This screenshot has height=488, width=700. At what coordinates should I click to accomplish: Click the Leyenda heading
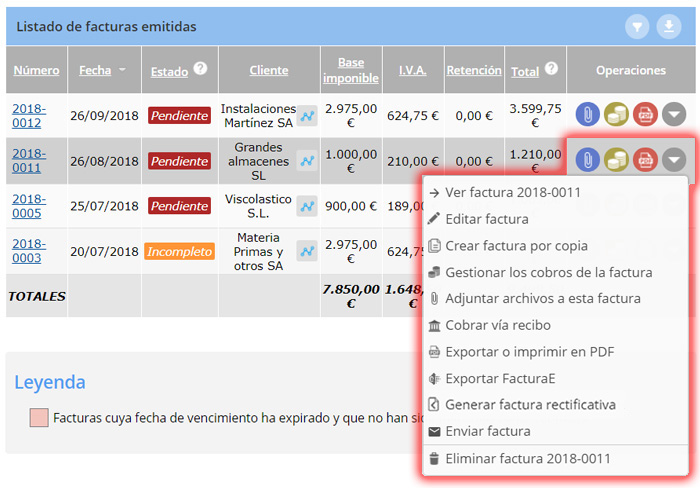[50, 382]
